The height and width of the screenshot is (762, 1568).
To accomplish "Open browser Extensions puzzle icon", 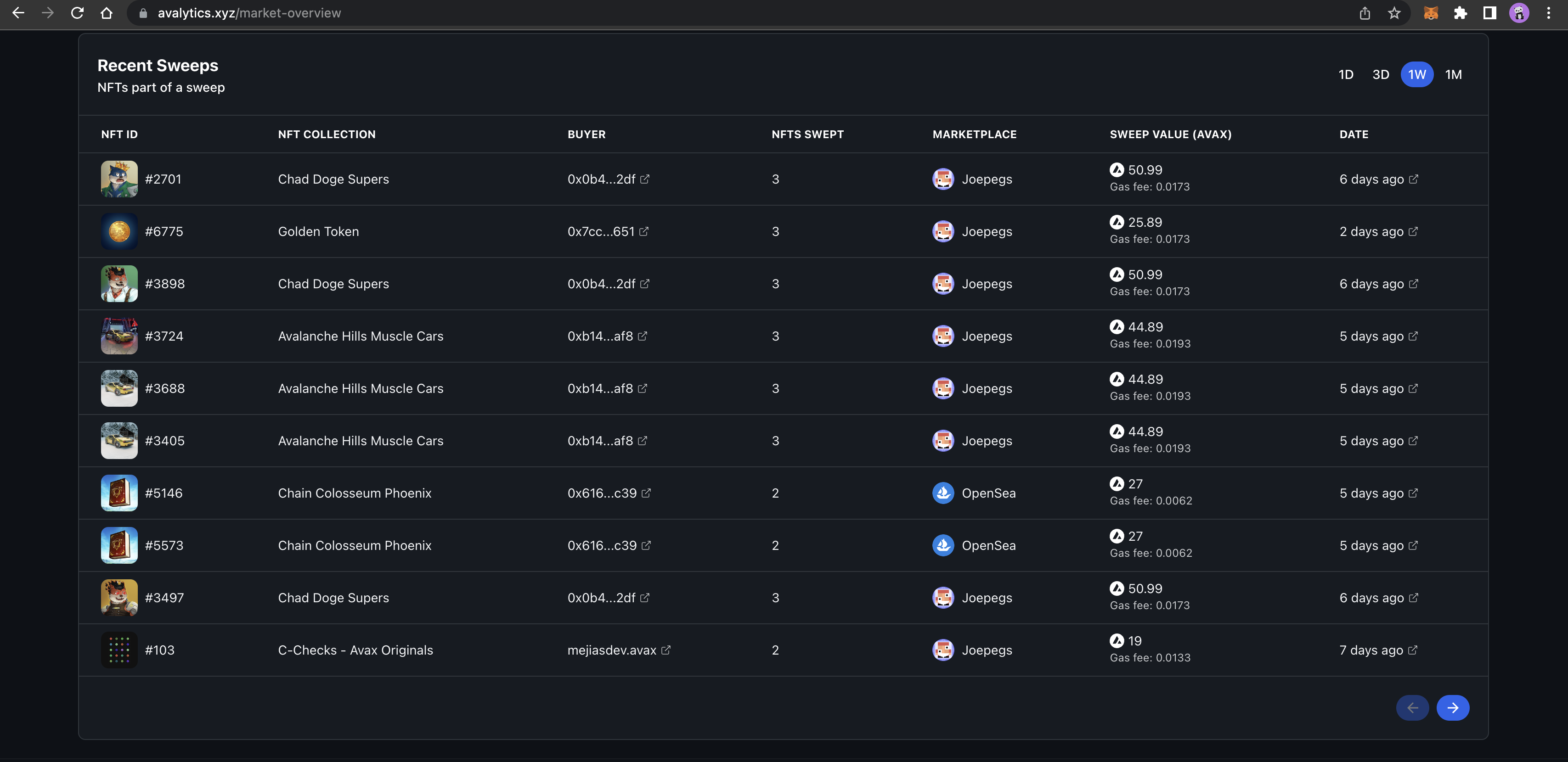I will point(1460,13).
